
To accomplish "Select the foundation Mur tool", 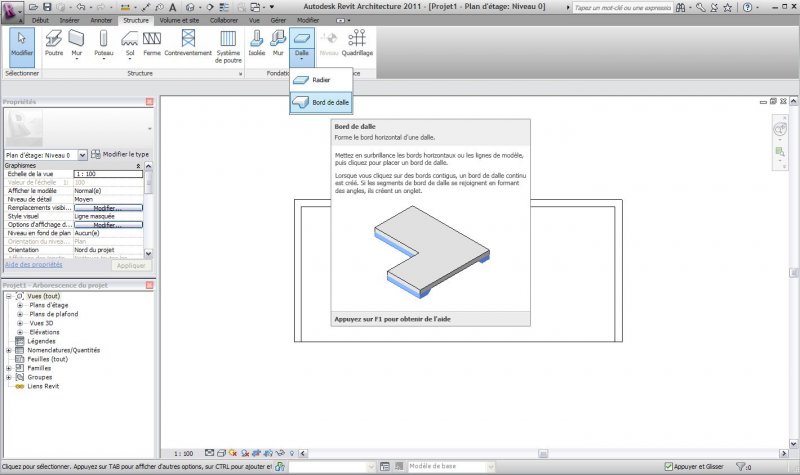I will coord(278,43).
